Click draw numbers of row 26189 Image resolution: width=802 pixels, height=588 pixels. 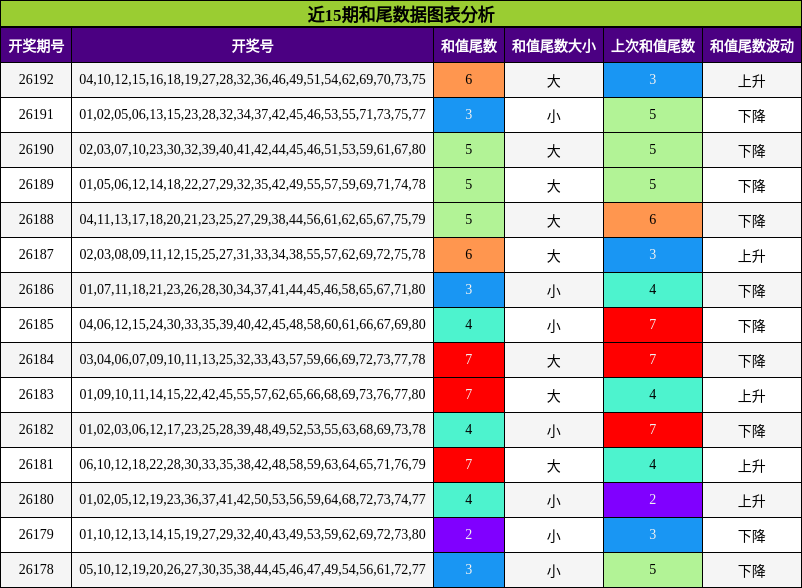[252, 184]
